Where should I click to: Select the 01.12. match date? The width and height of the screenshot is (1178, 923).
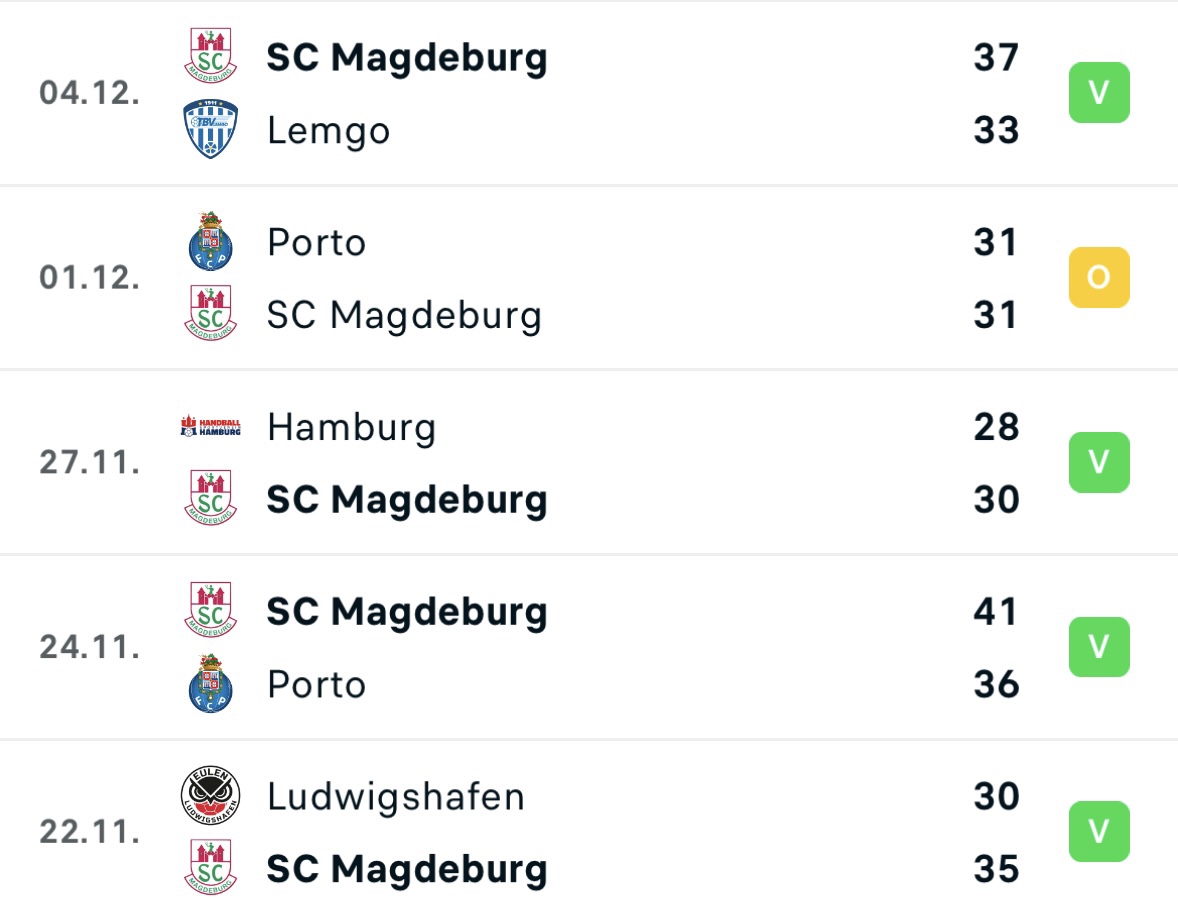(90, 277)
